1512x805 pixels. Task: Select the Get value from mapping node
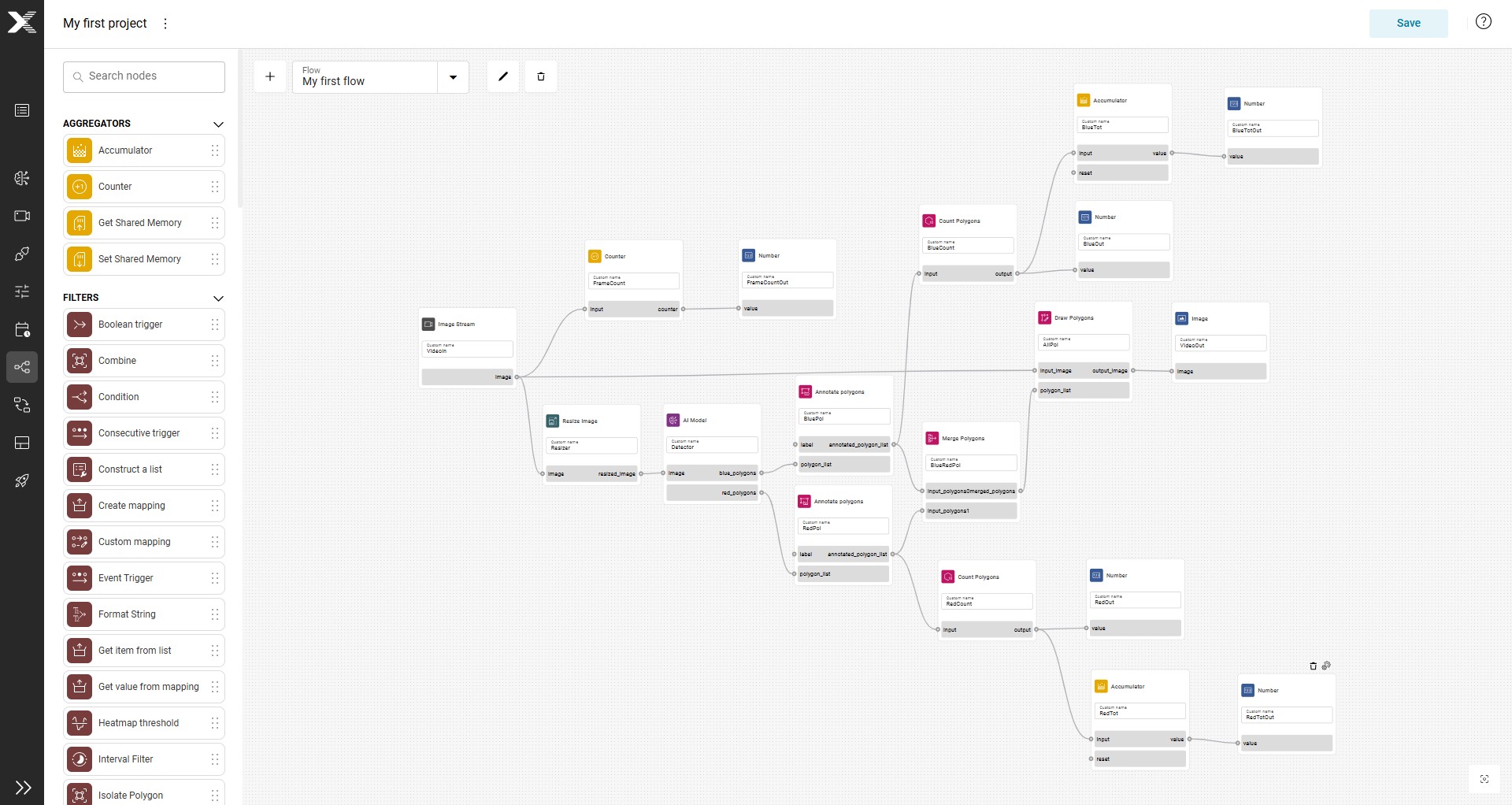144,687
